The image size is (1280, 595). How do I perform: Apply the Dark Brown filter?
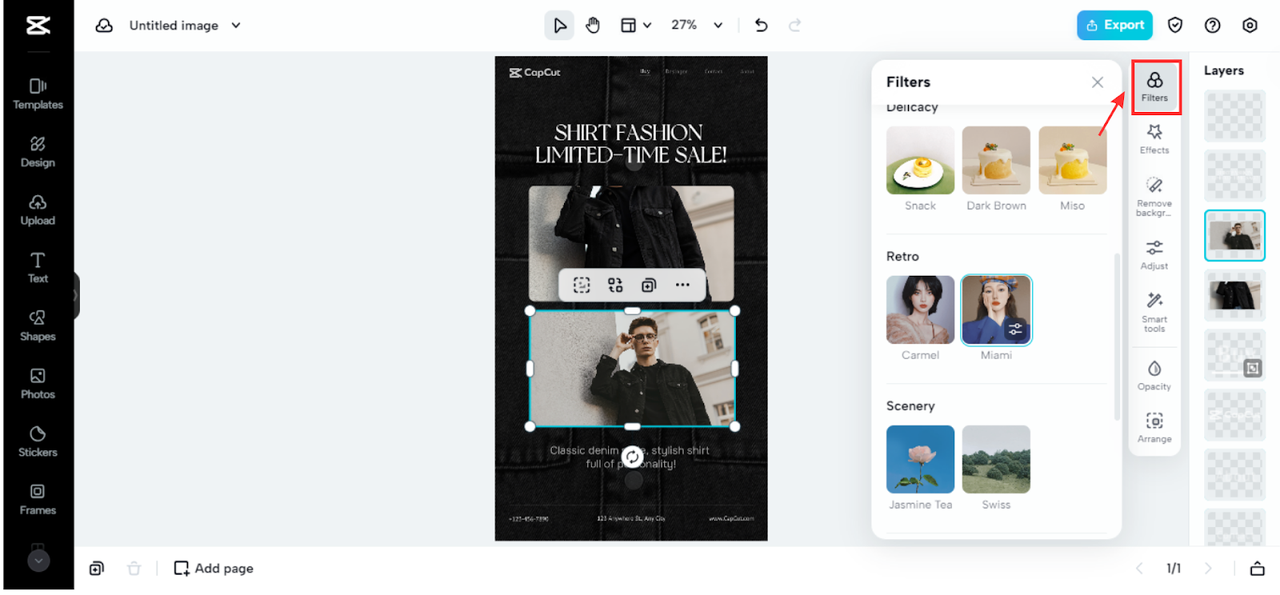click(x=996, y=160)
